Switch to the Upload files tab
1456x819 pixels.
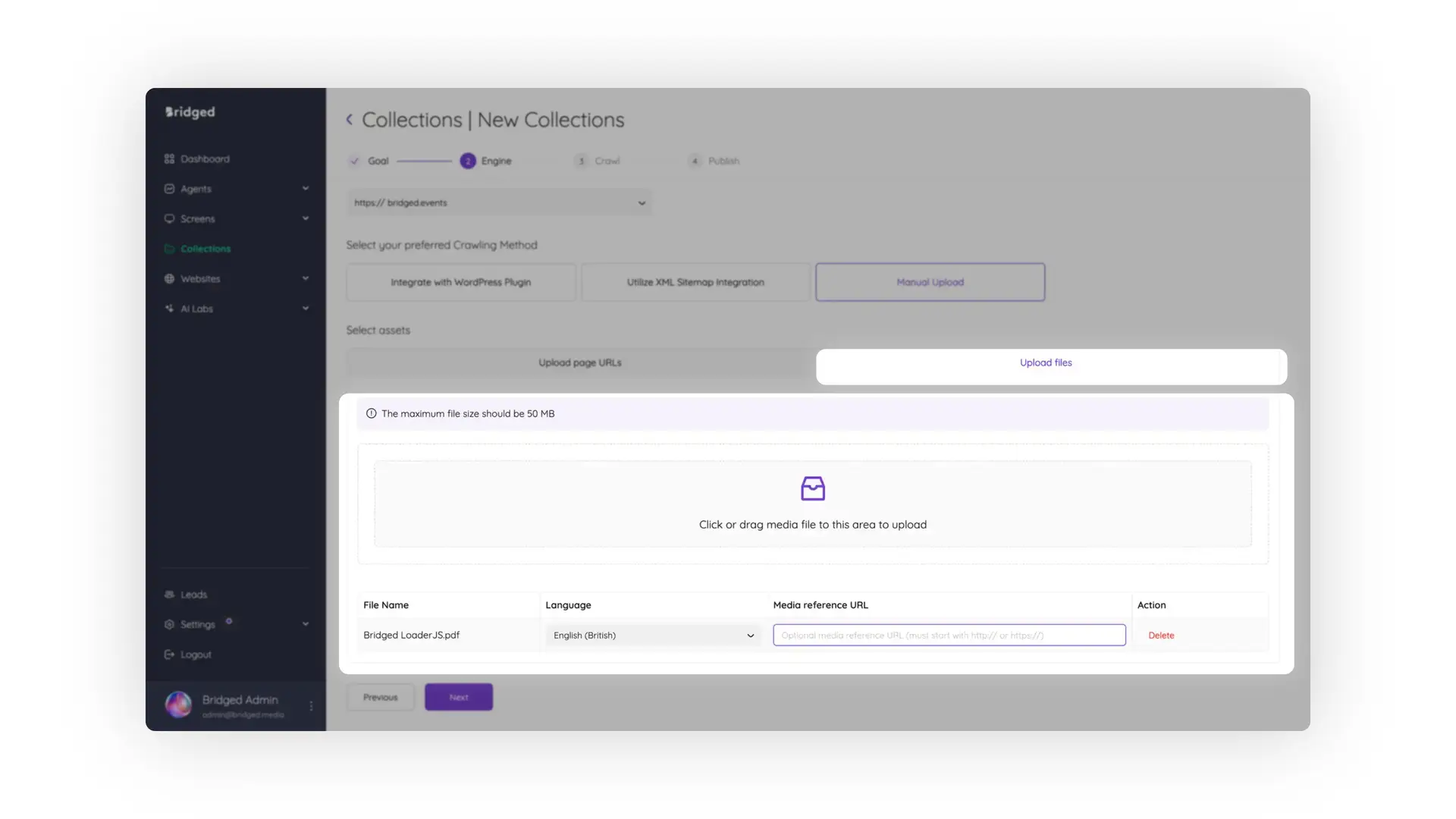[1045, 362]
